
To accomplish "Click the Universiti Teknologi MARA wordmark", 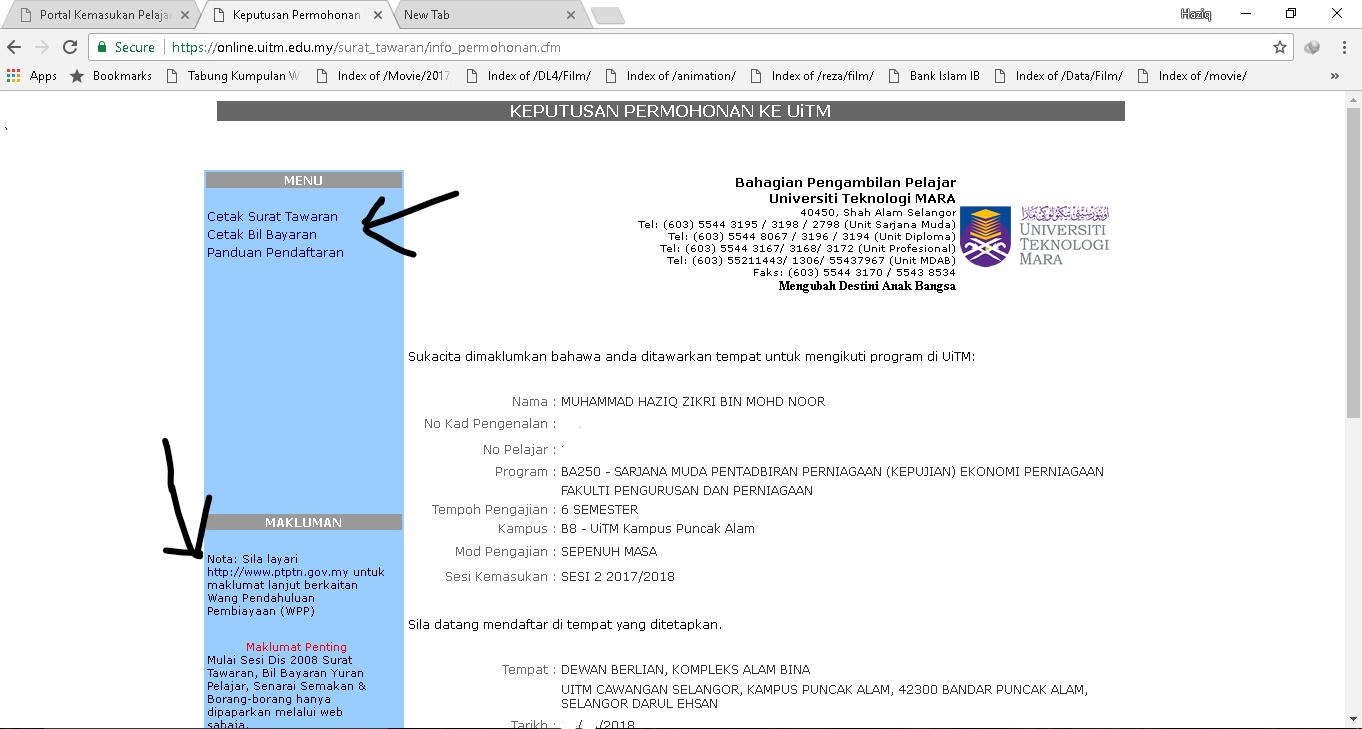I will click(1064, 236).
